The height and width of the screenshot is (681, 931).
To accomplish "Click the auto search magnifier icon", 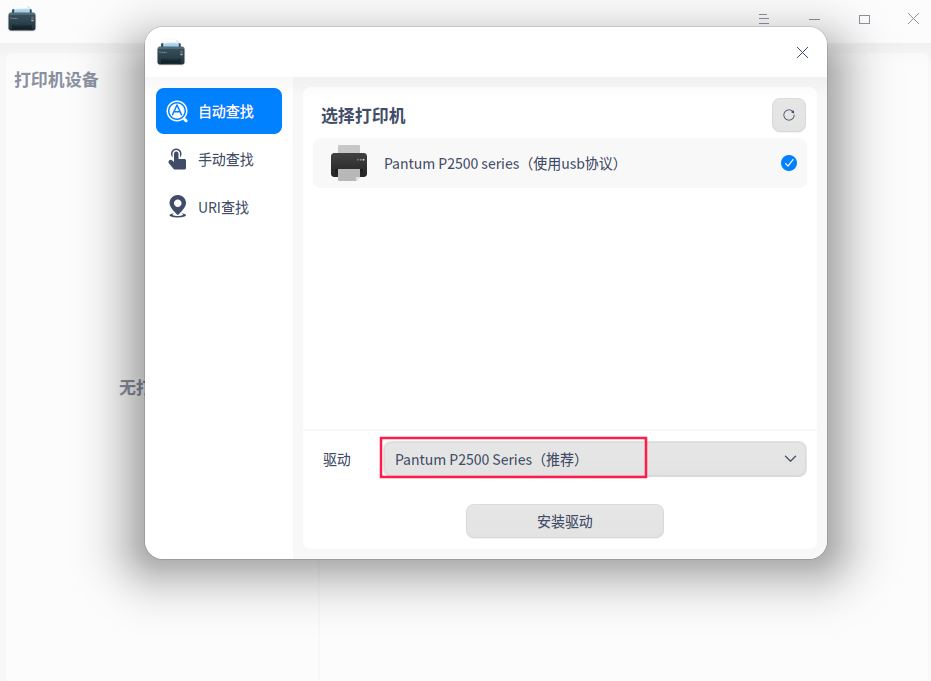I will [x=177, y=111].
